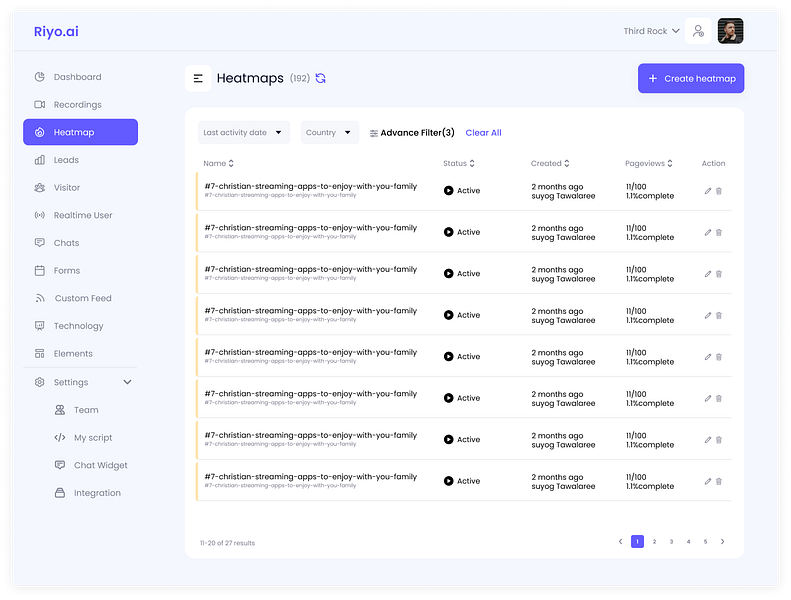The image size is (791, 600).
Task: Click the Integration lock icon
Action: coord(60,493)
